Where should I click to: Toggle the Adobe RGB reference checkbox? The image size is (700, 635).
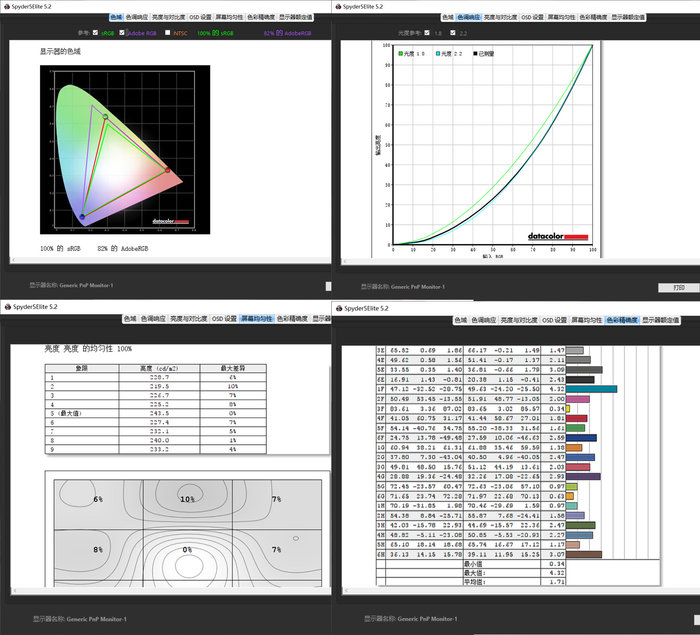[122, 33]
